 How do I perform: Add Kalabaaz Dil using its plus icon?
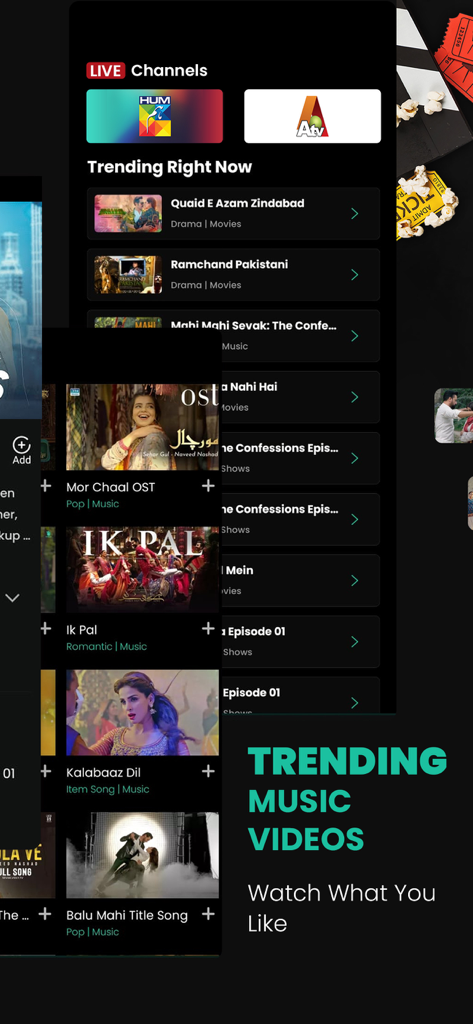click(x=208, y=771)
